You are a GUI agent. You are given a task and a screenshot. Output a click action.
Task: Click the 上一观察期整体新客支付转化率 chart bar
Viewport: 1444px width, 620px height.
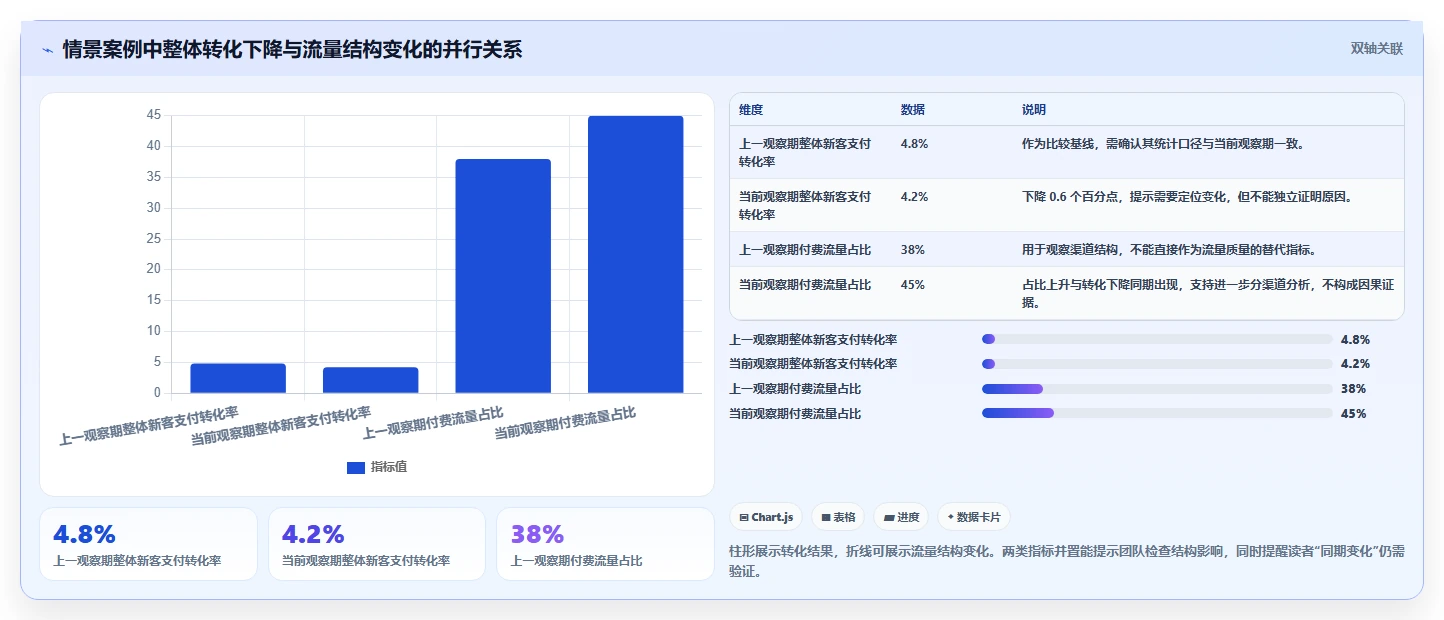[x=238, y=378]
